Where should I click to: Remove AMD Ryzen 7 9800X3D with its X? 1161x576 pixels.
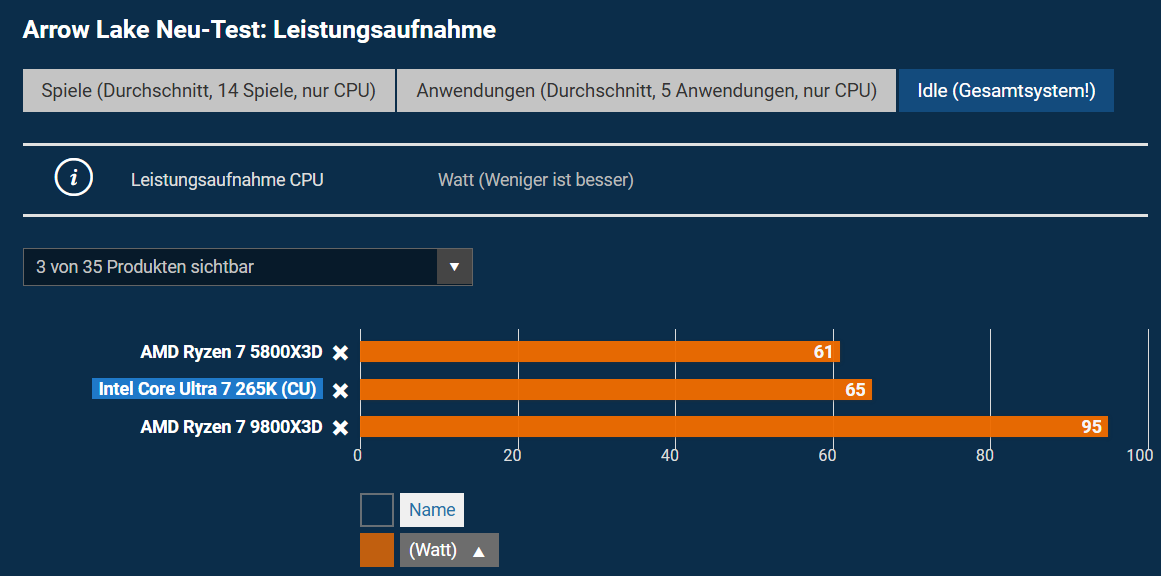341,427
